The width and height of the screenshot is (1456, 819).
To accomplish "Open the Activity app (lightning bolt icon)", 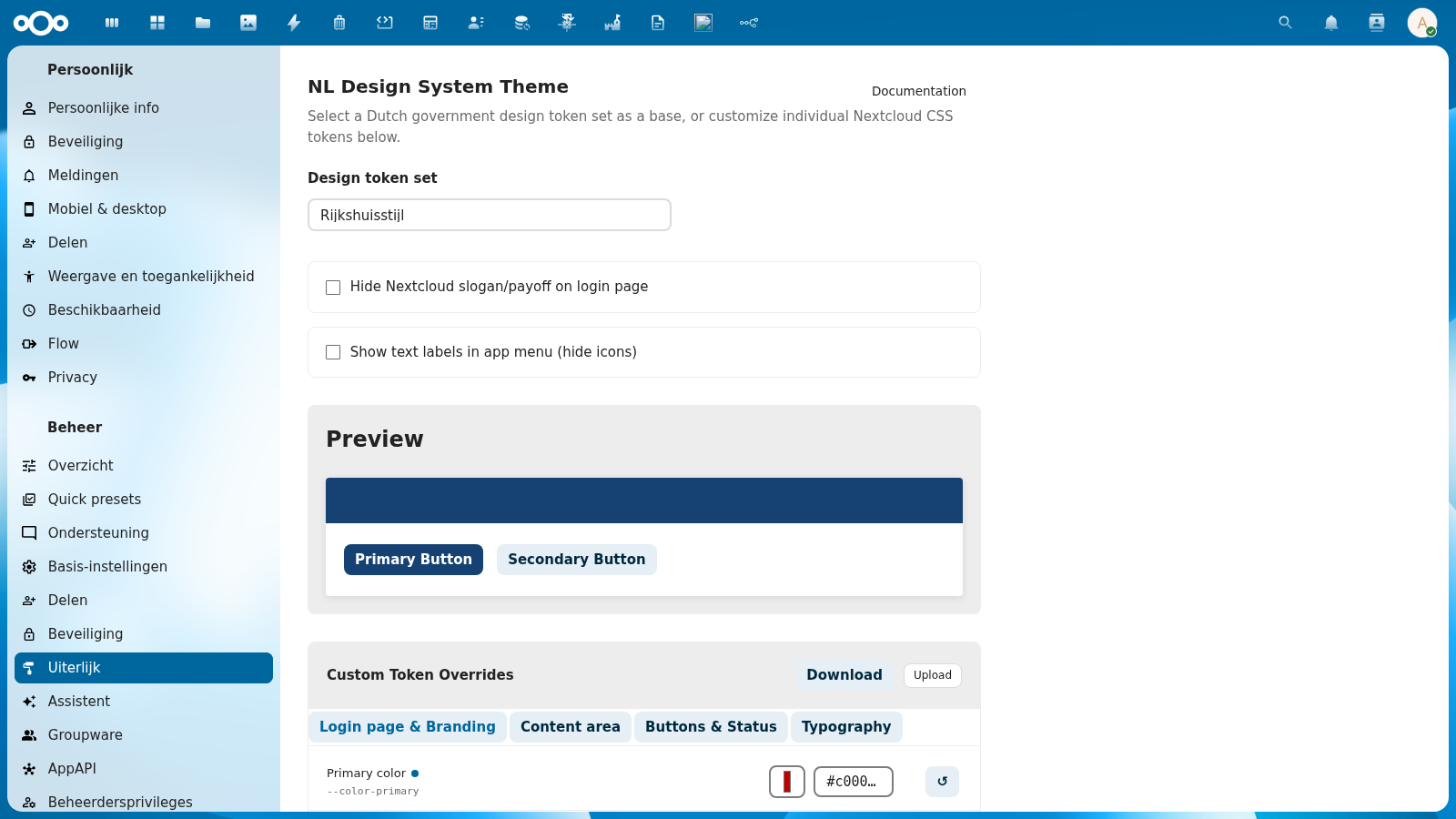I will [294, 23].
